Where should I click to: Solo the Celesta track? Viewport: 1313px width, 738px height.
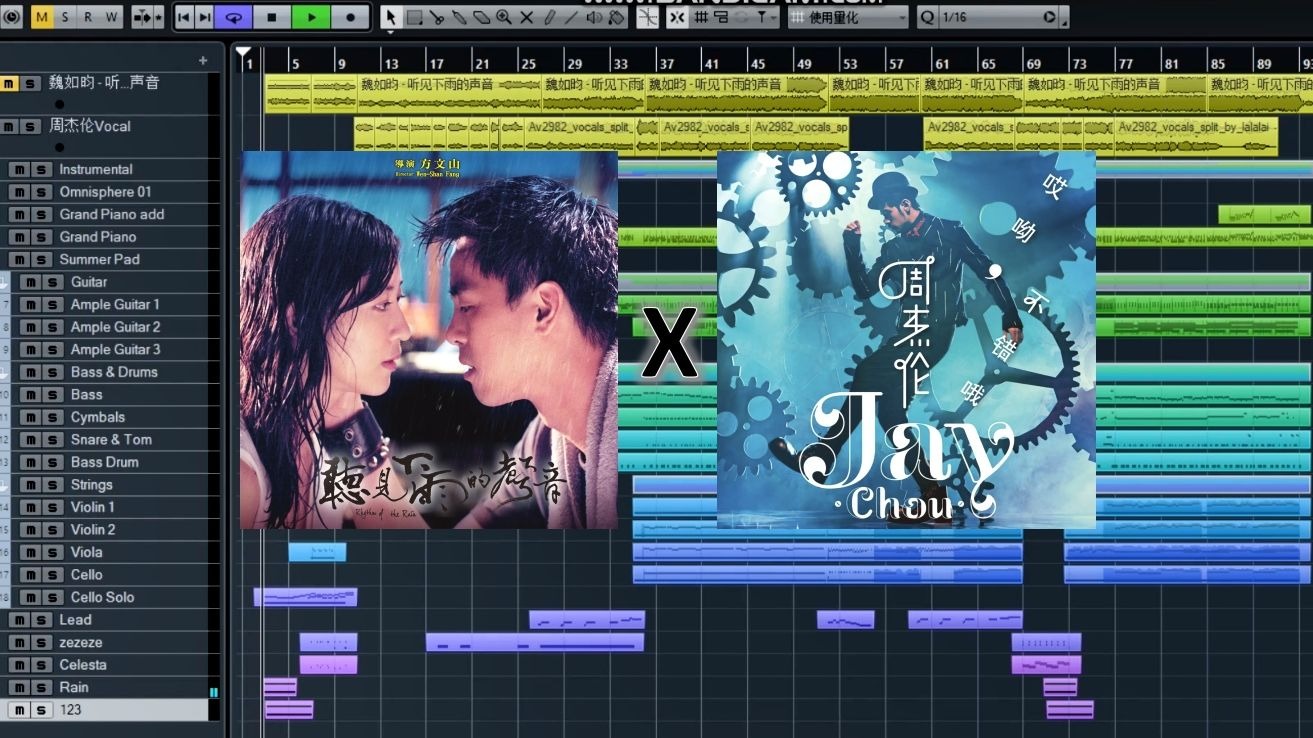[41, 665]
